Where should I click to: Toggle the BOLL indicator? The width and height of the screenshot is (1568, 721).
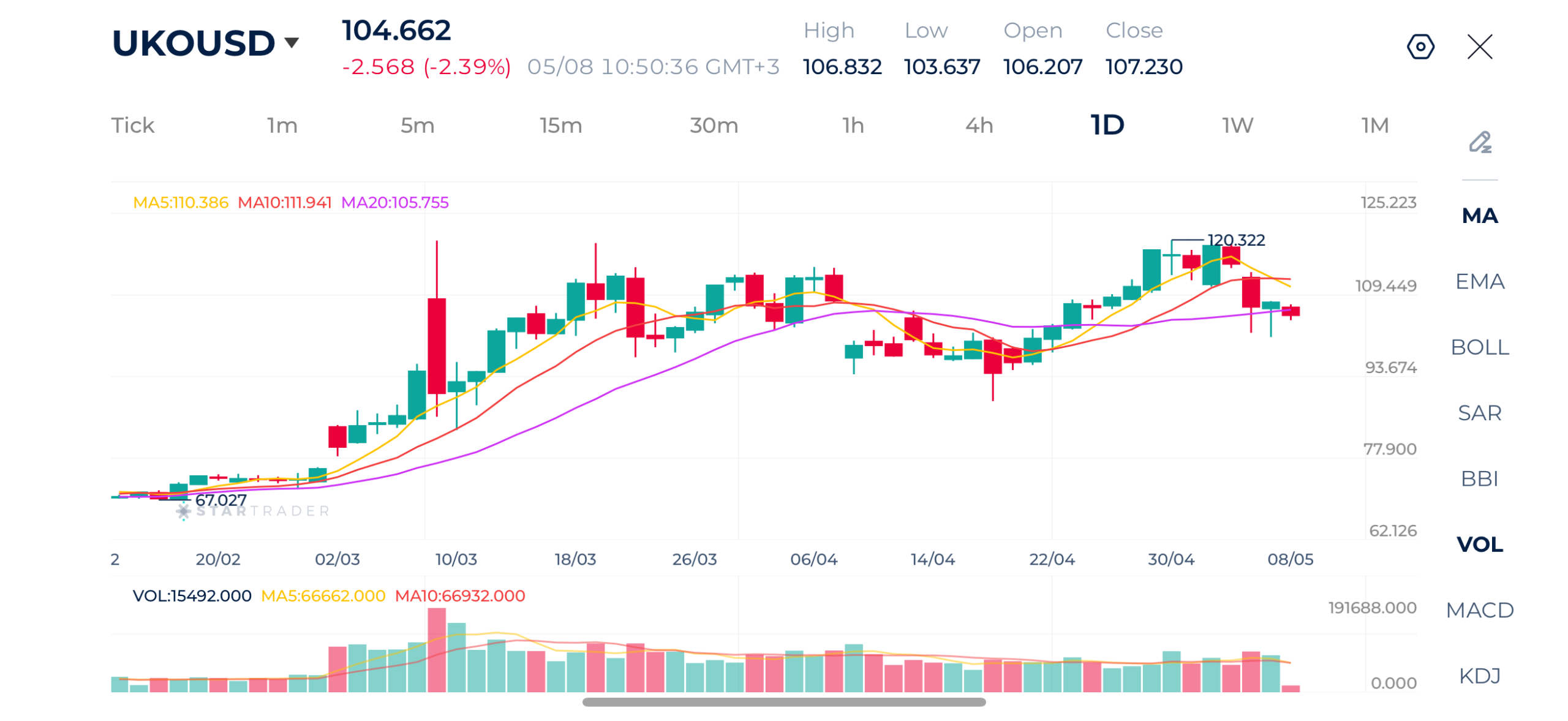coord(1479,347)
